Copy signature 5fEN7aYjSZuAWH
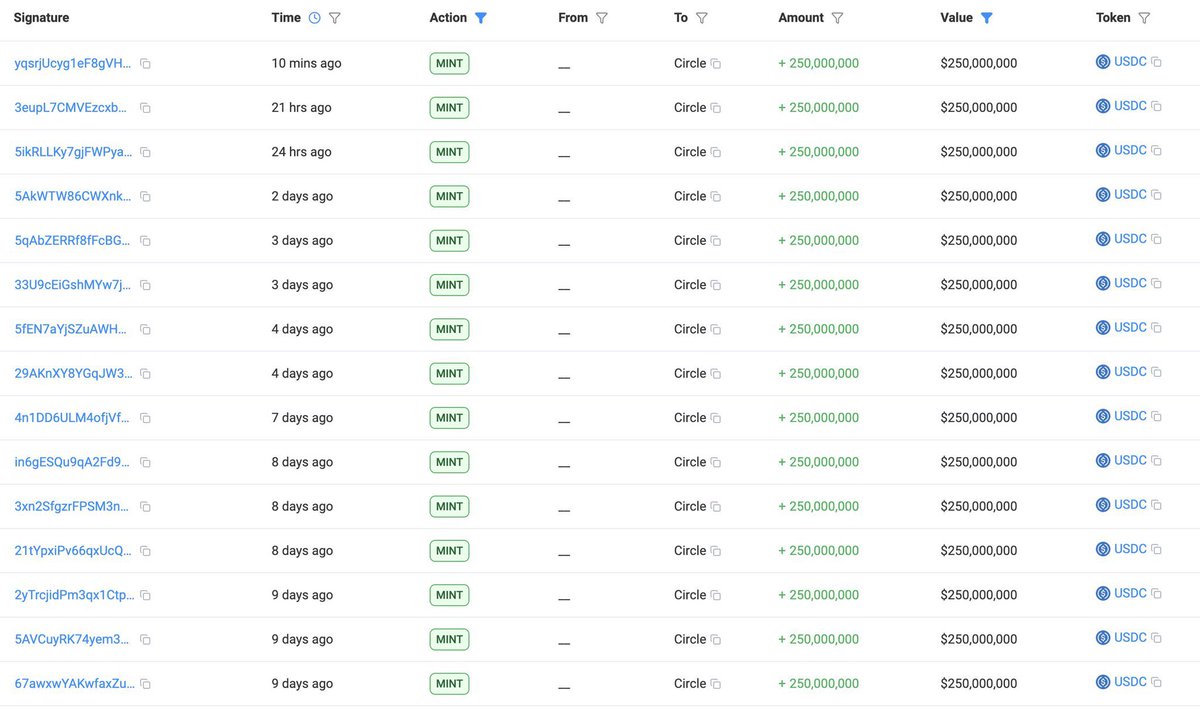The height and width of the screenshot is (708, 1200). click(145, 329)
